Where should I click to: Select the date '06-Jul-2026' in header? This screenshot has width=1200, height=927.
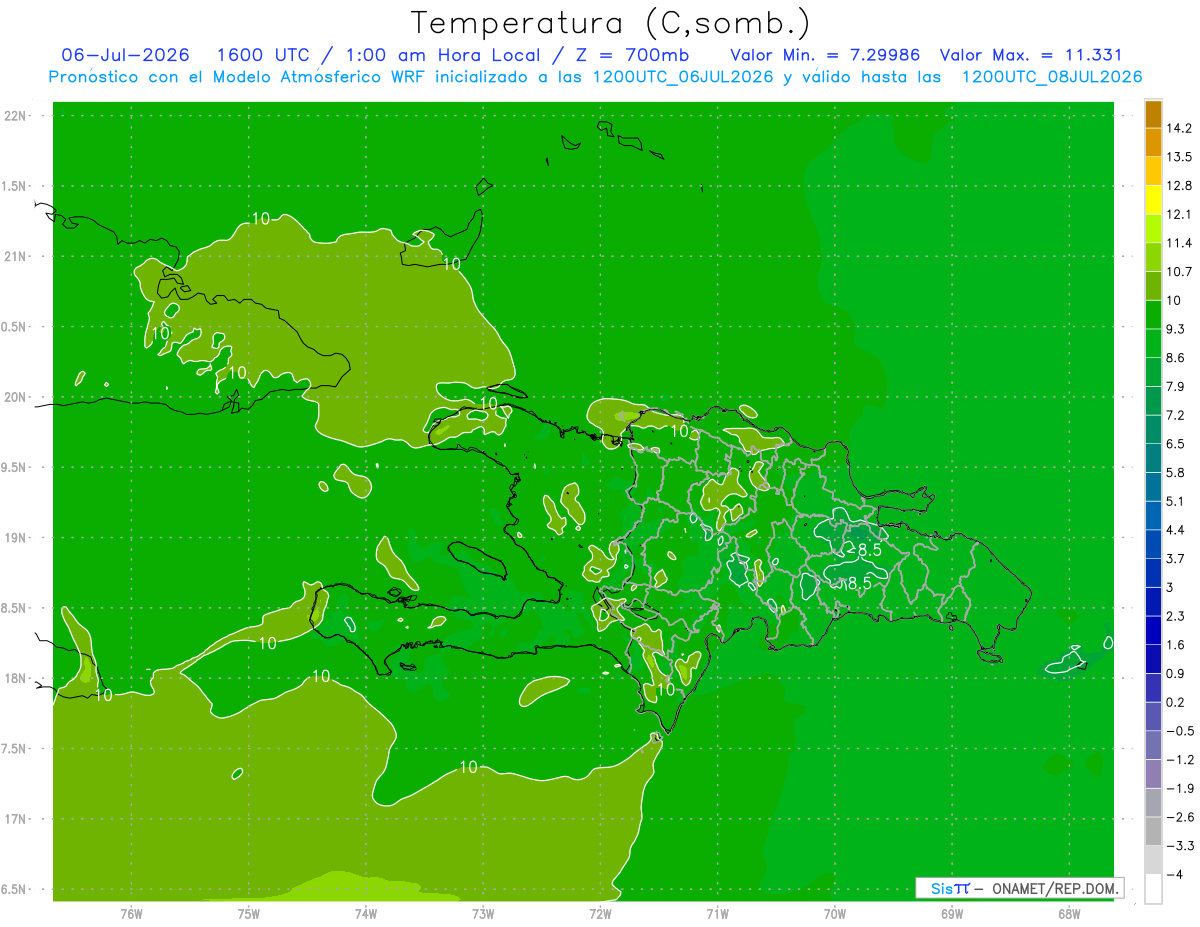click(125, 55)
